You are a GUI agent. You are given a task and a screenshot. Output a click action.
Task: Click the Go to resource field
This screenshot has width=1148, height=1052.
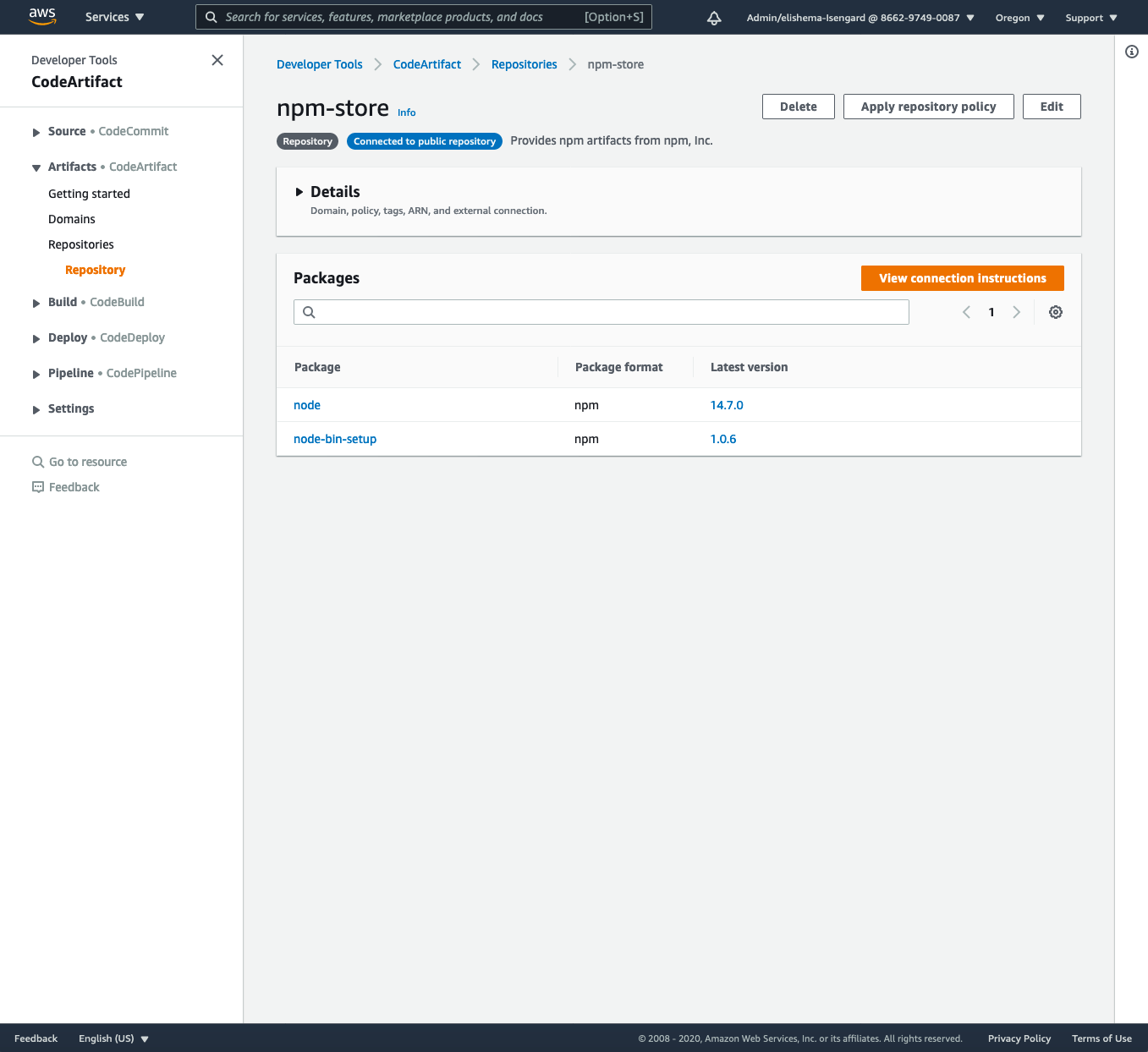(88, 462)
